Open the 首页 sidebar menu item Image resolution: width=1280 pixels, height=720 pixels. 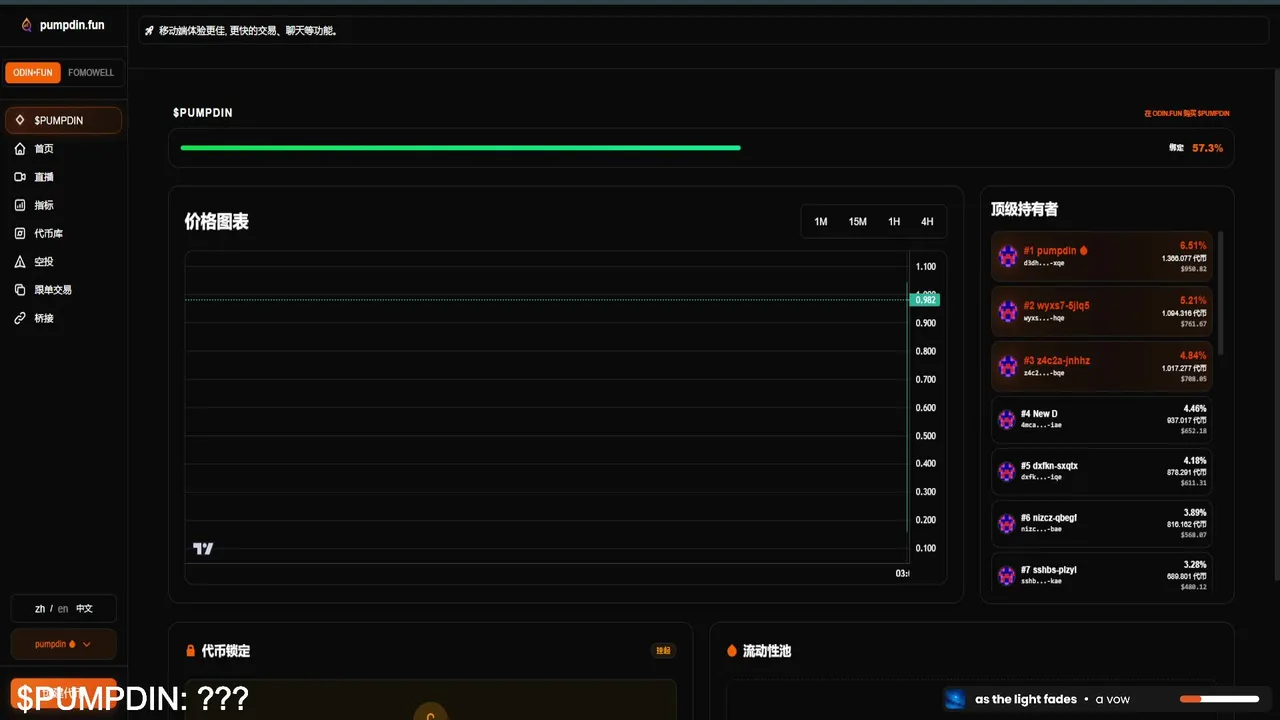tap(63, 149)
